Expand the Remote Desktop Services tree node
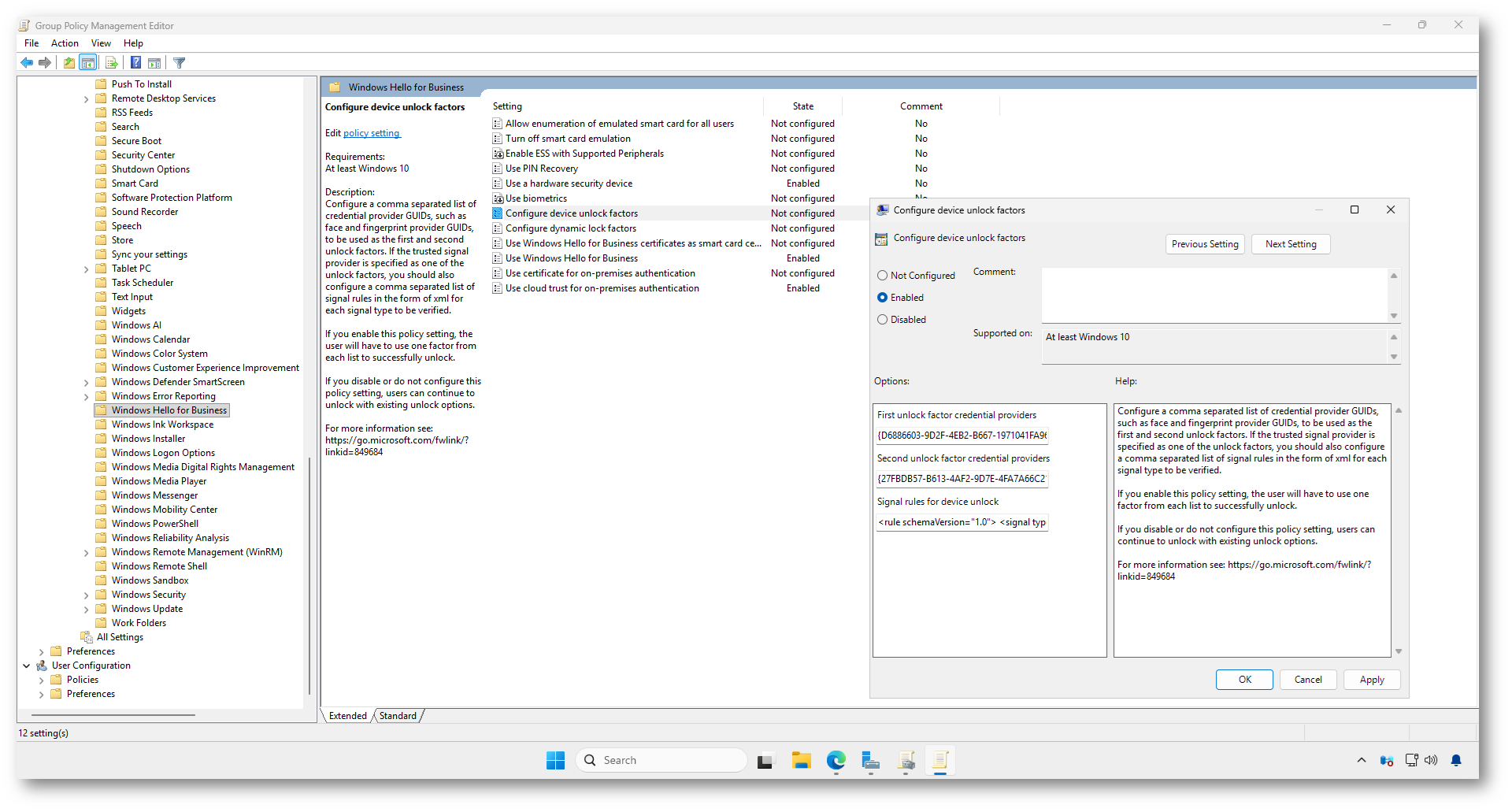The image size is (1512, 812). click(86, 99)
